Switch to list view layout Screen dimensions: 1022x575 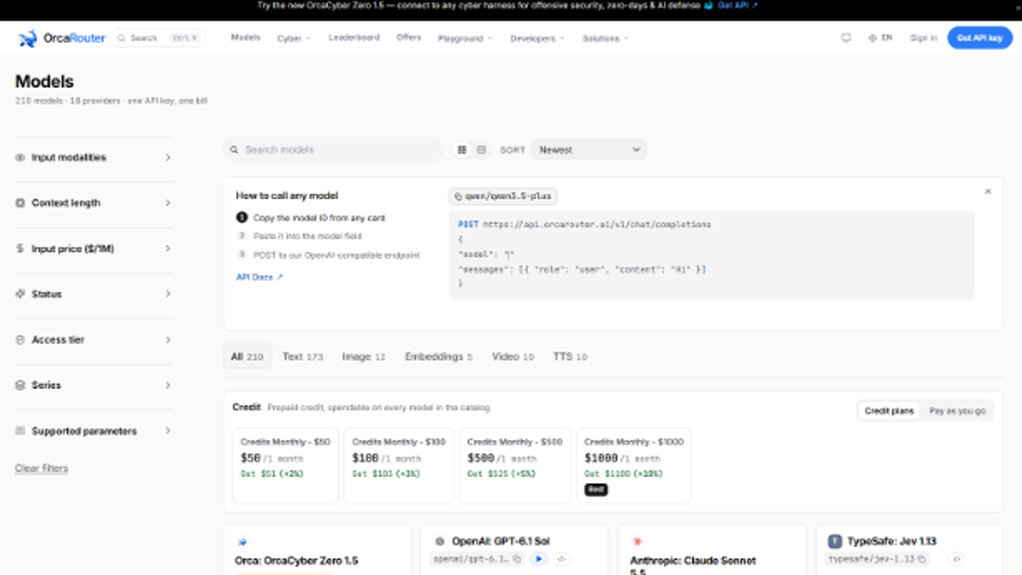coord(482,150)
